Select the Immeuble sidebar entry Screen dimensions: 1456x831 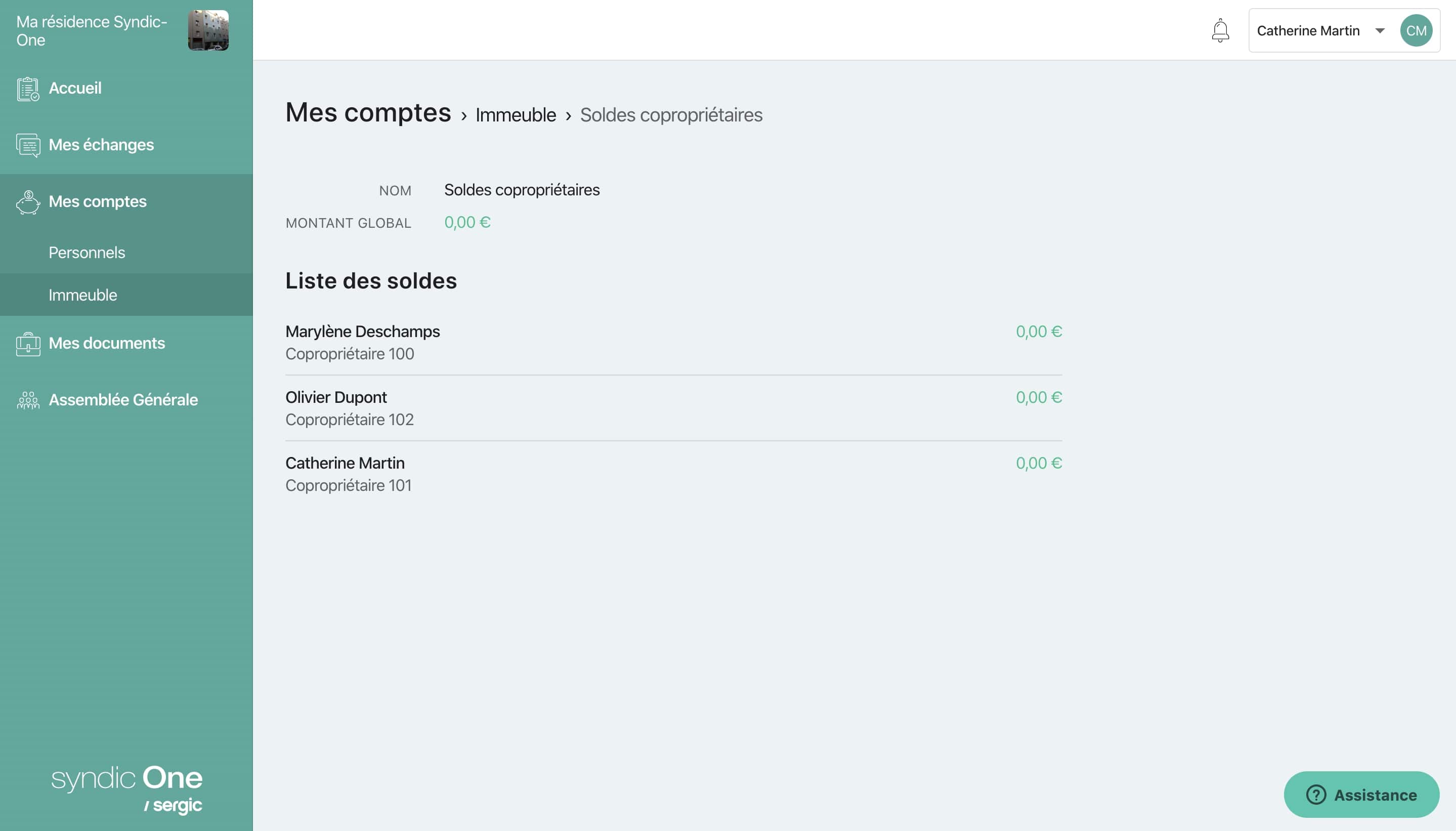84,295
